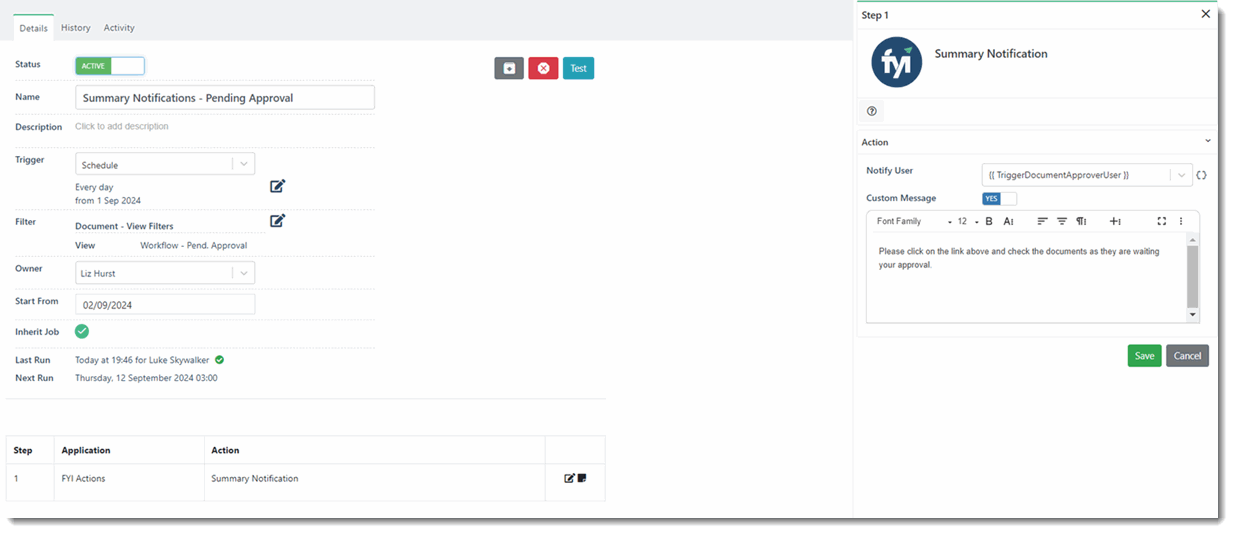This screenshot has height=533, width=1233.
Task: Click the red delete button
Action: pyautogui.click(x=543, y=68)
